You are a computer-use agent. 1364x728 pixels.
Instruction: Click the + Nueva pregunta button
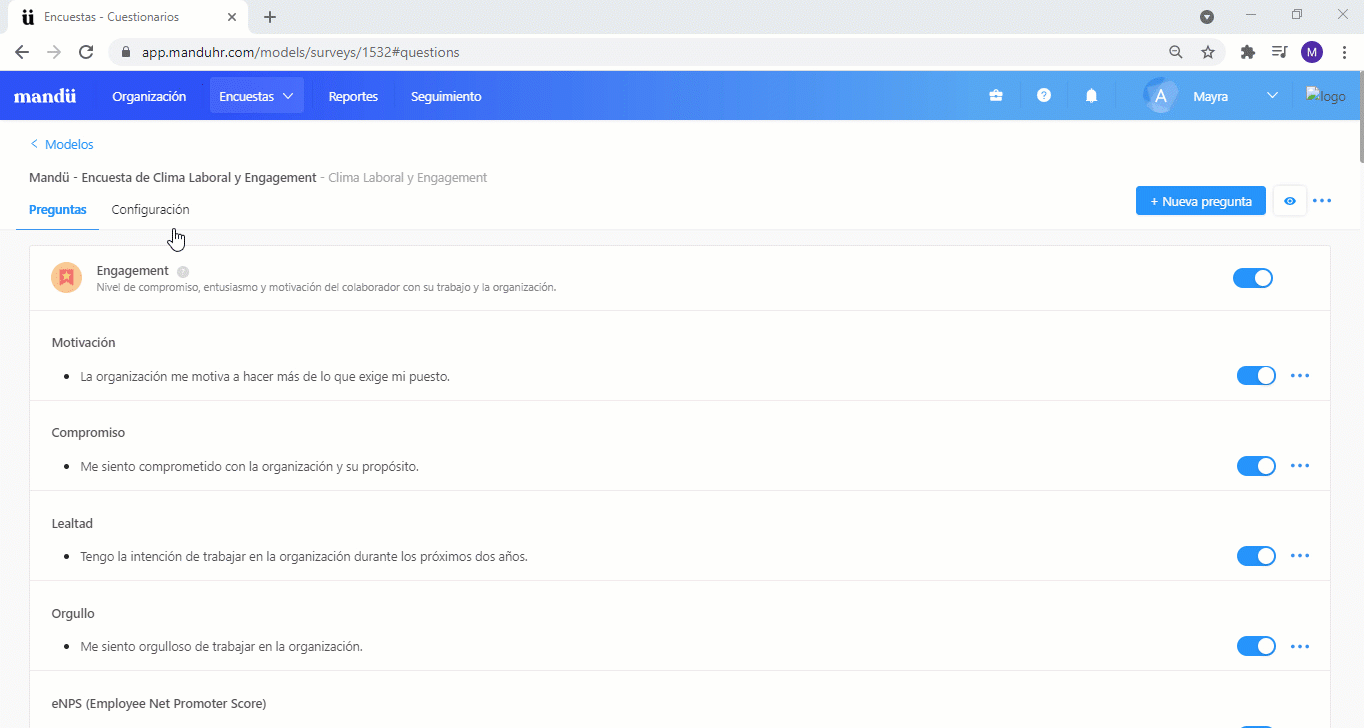point(1201,201)
